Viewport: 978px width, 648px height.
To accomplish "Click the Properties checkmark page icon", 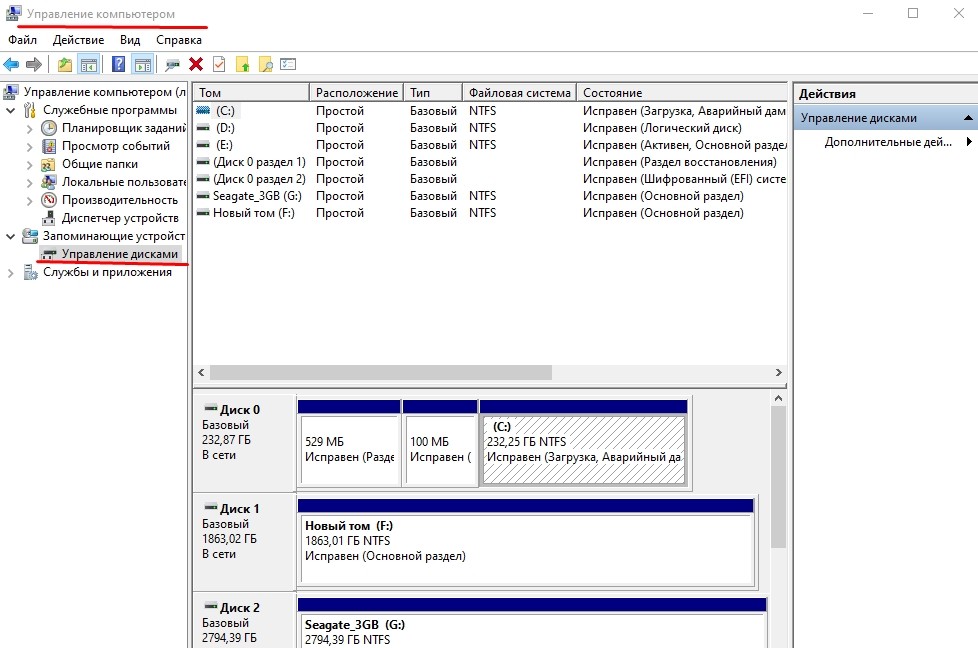I will [x=219, y=64].
